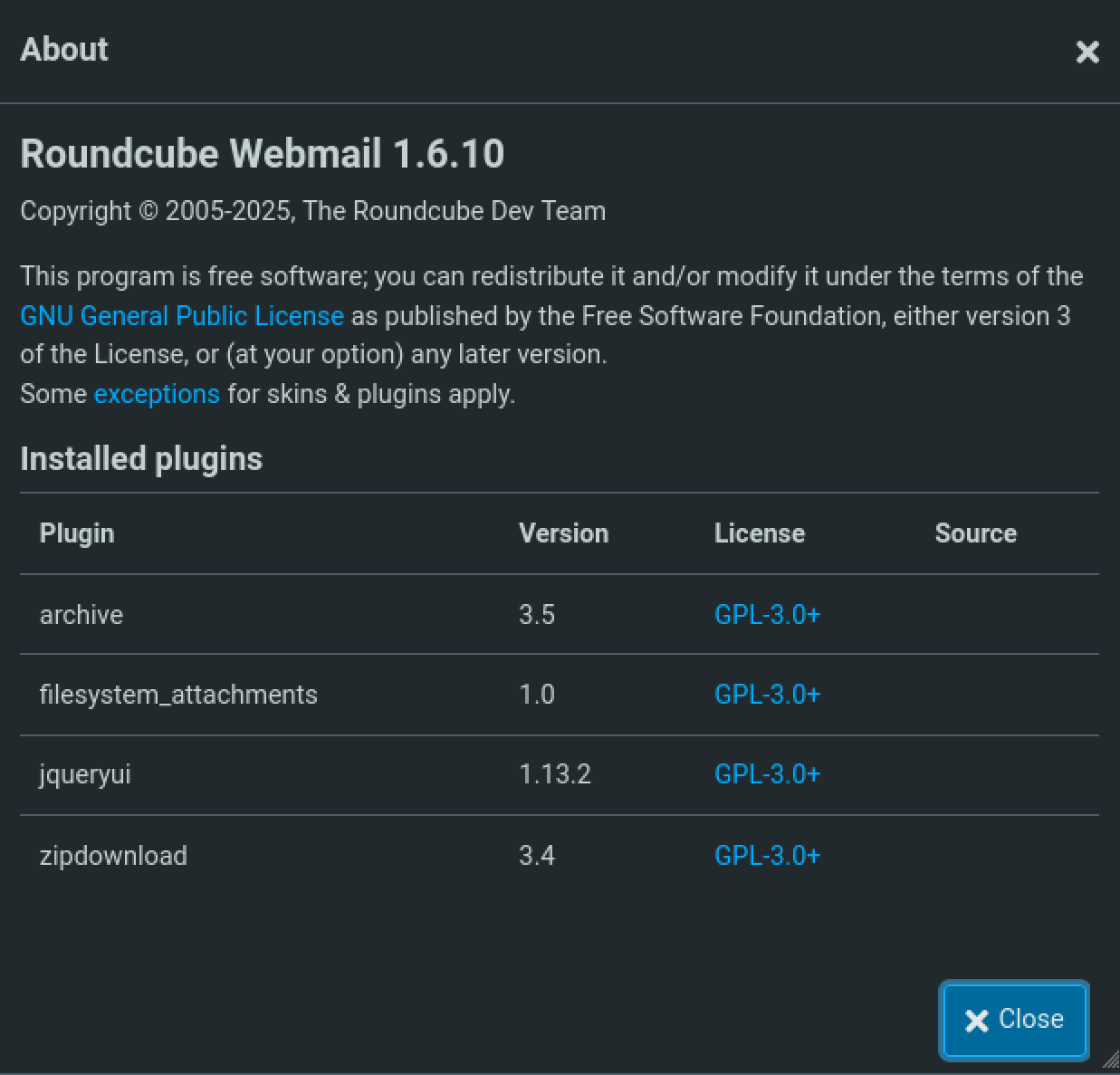The height and width of the screenshot is (1075, 1120).
Task: Click the Source column header
Action: pos(975,533)
